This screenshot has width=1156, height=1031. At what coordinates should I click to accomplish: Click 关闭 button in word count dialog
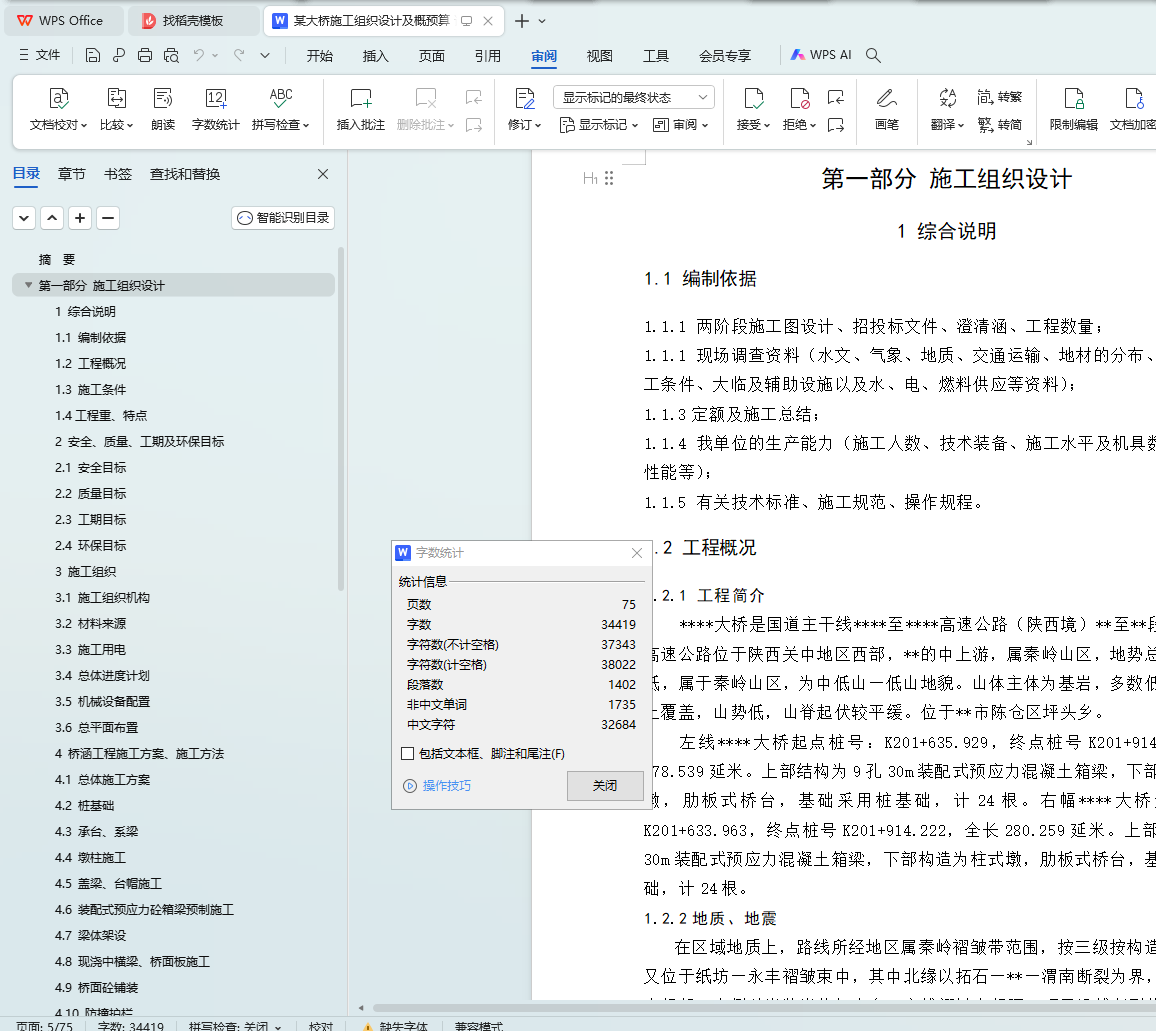point(605,785)
